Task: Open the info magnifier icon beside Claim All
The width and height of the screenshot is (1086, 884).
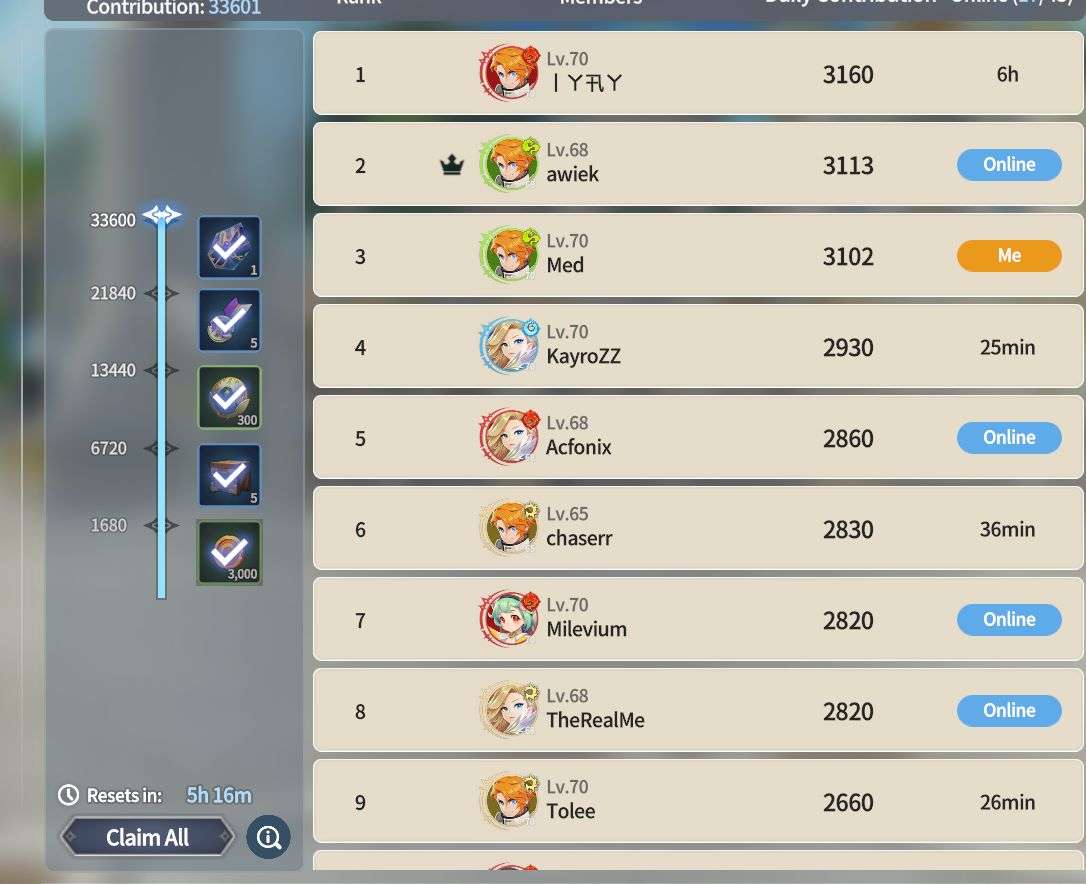Action: tap(269, 838)
